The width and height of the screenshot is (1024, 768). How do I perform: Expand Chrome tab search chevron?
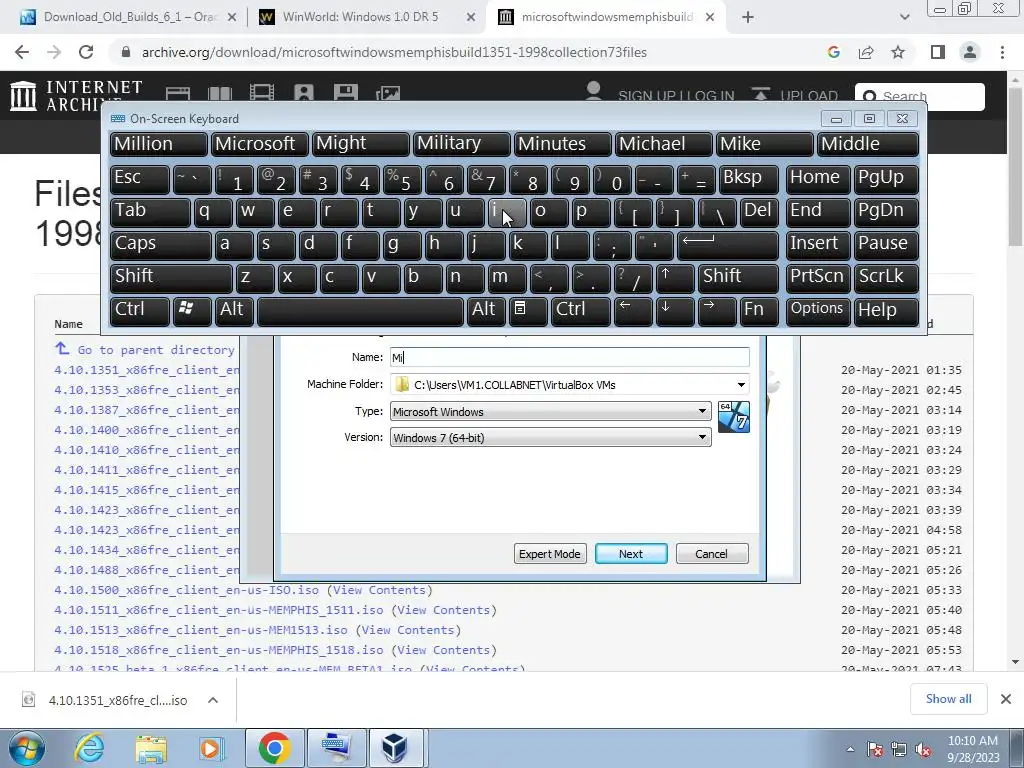(x=904, y=17)
